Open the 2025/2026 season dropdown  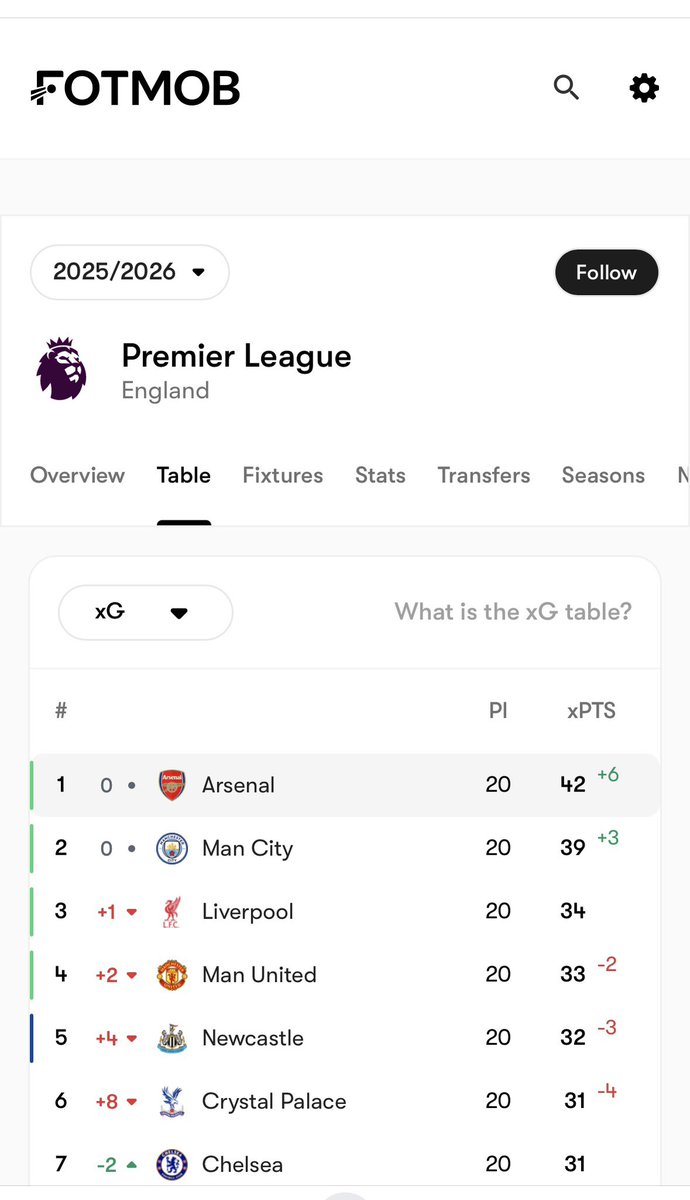pyautogui.click(x=130, y=272)
